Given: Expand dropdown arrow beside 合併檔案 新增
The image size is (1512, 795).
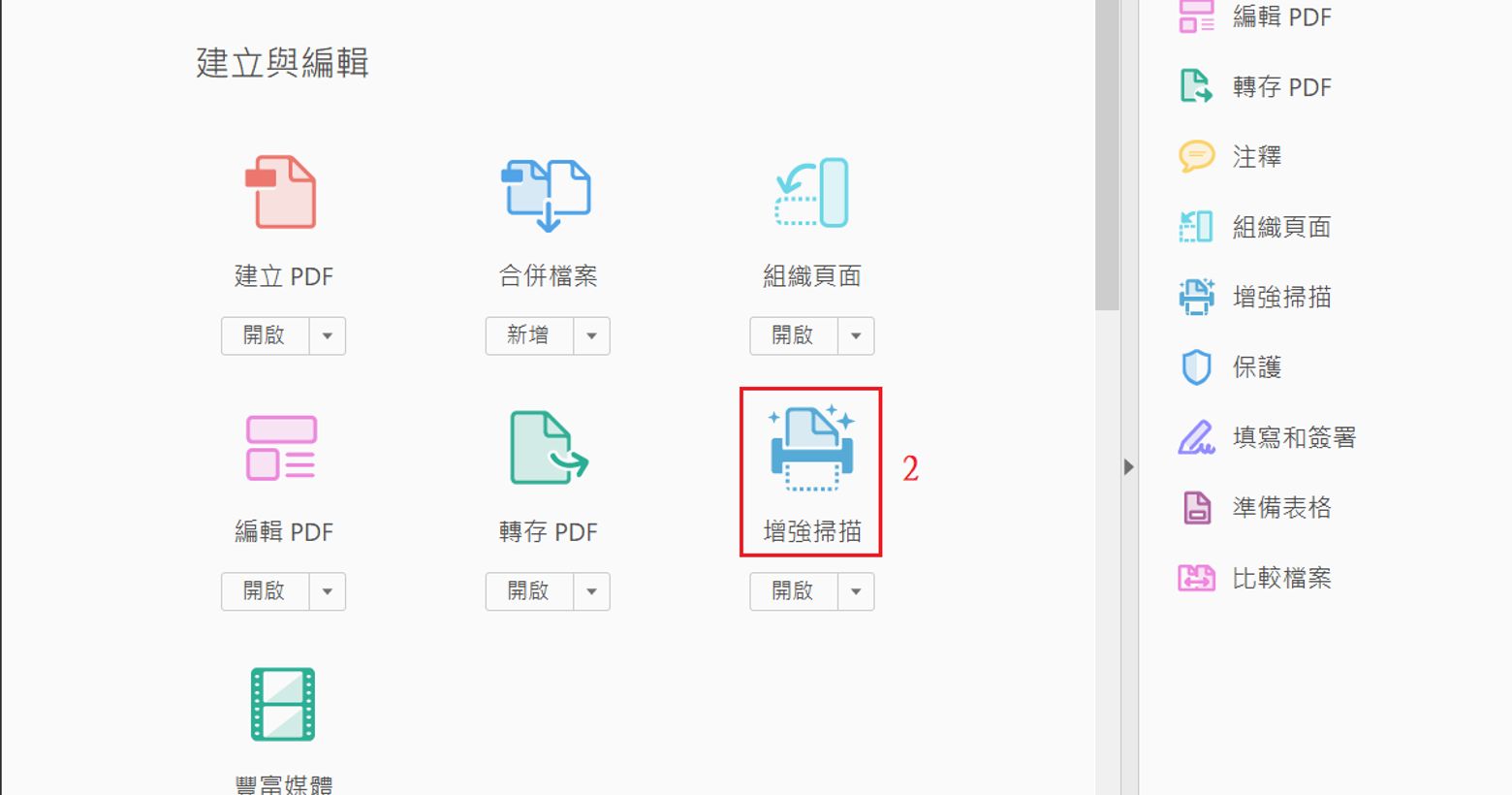Looking at the screenshot, I should point(591,336).
